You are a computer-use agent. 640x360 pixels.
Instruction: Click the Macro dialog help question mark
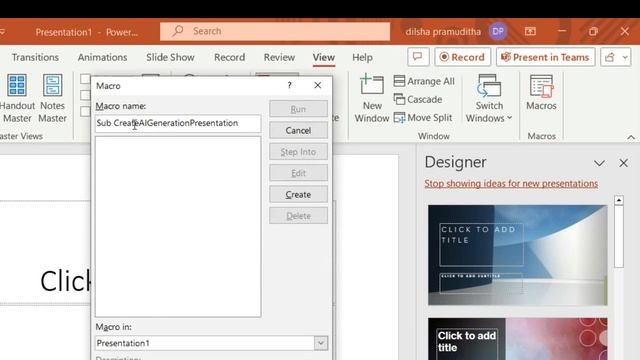(289, 85)
